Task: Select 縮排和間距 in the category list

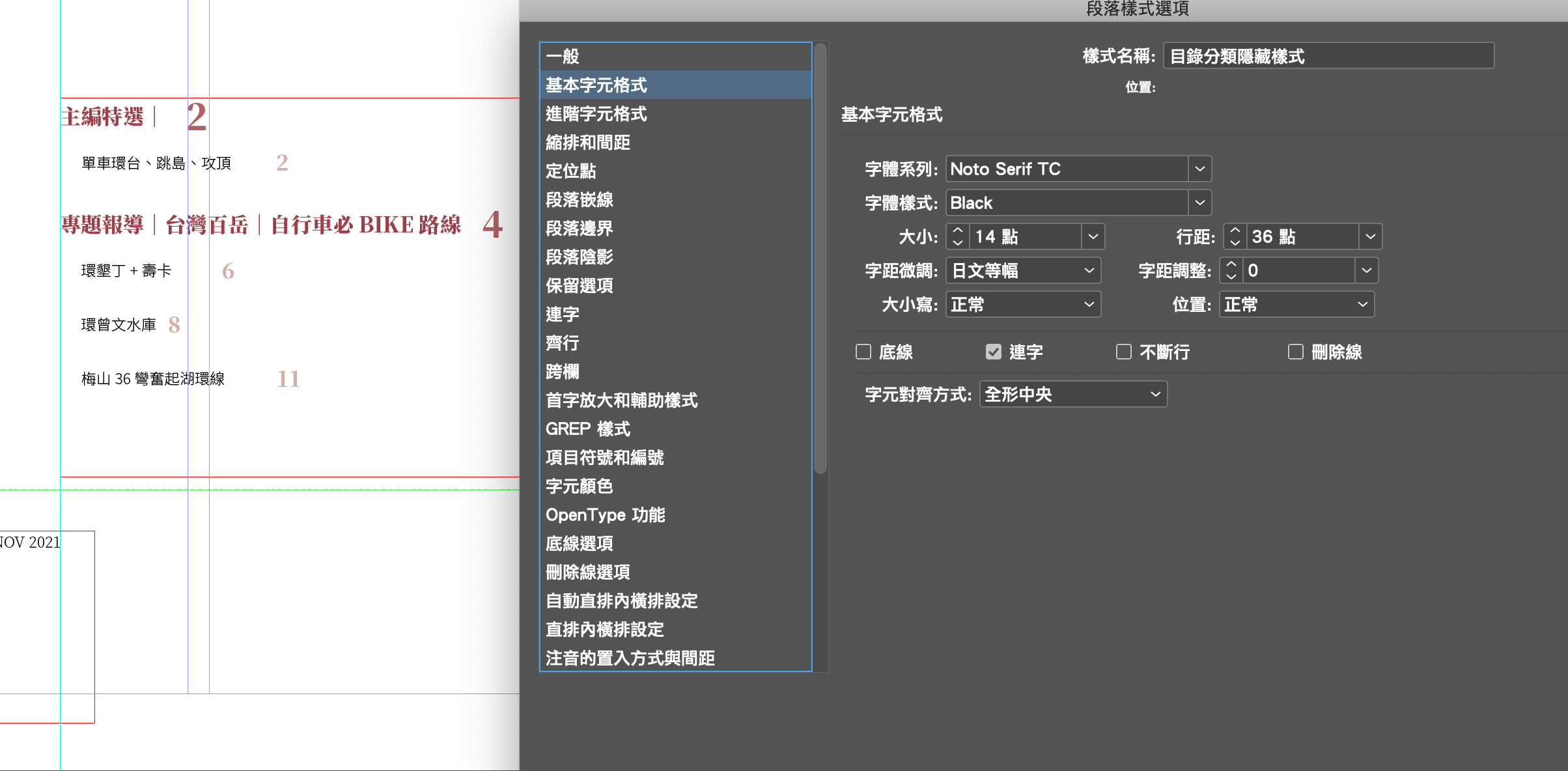Action: click(587, 143)
